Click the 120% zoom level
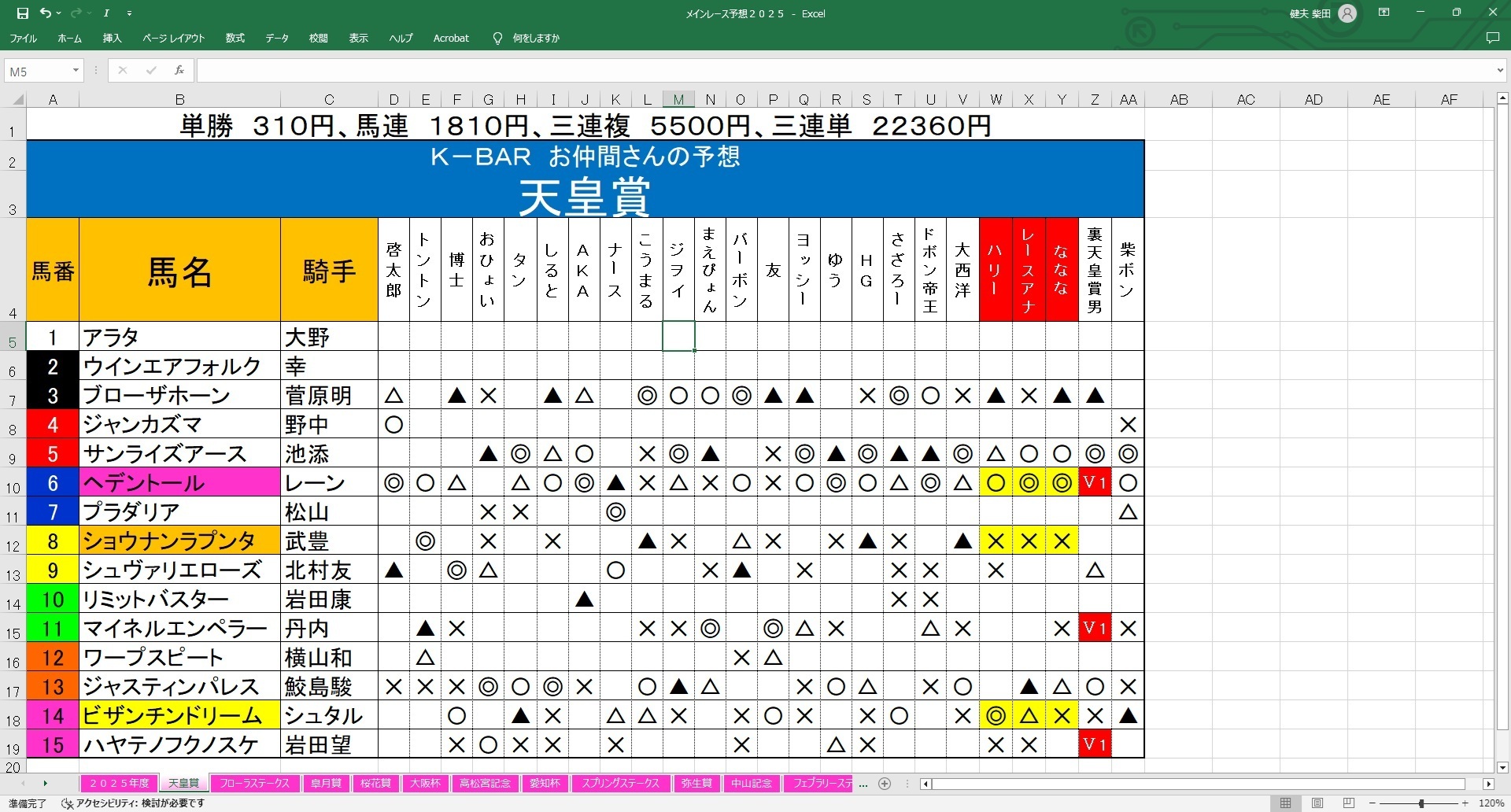 (1491, 803)
